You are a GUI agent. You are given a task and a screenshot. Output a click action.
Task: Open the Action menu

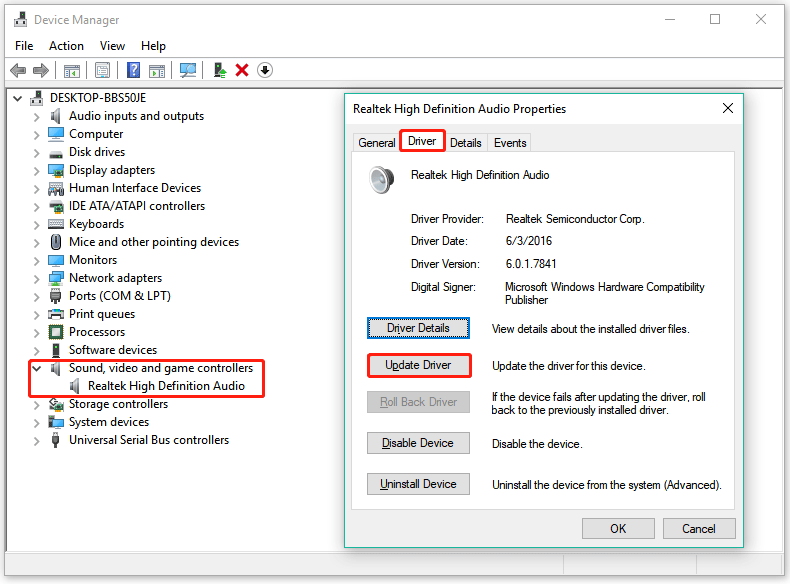tap(66, 46)
